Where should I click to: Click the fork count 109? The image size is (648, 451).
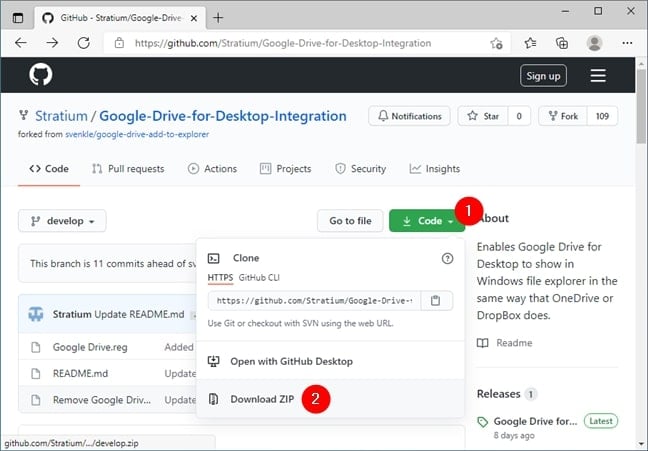pos(602,116)
